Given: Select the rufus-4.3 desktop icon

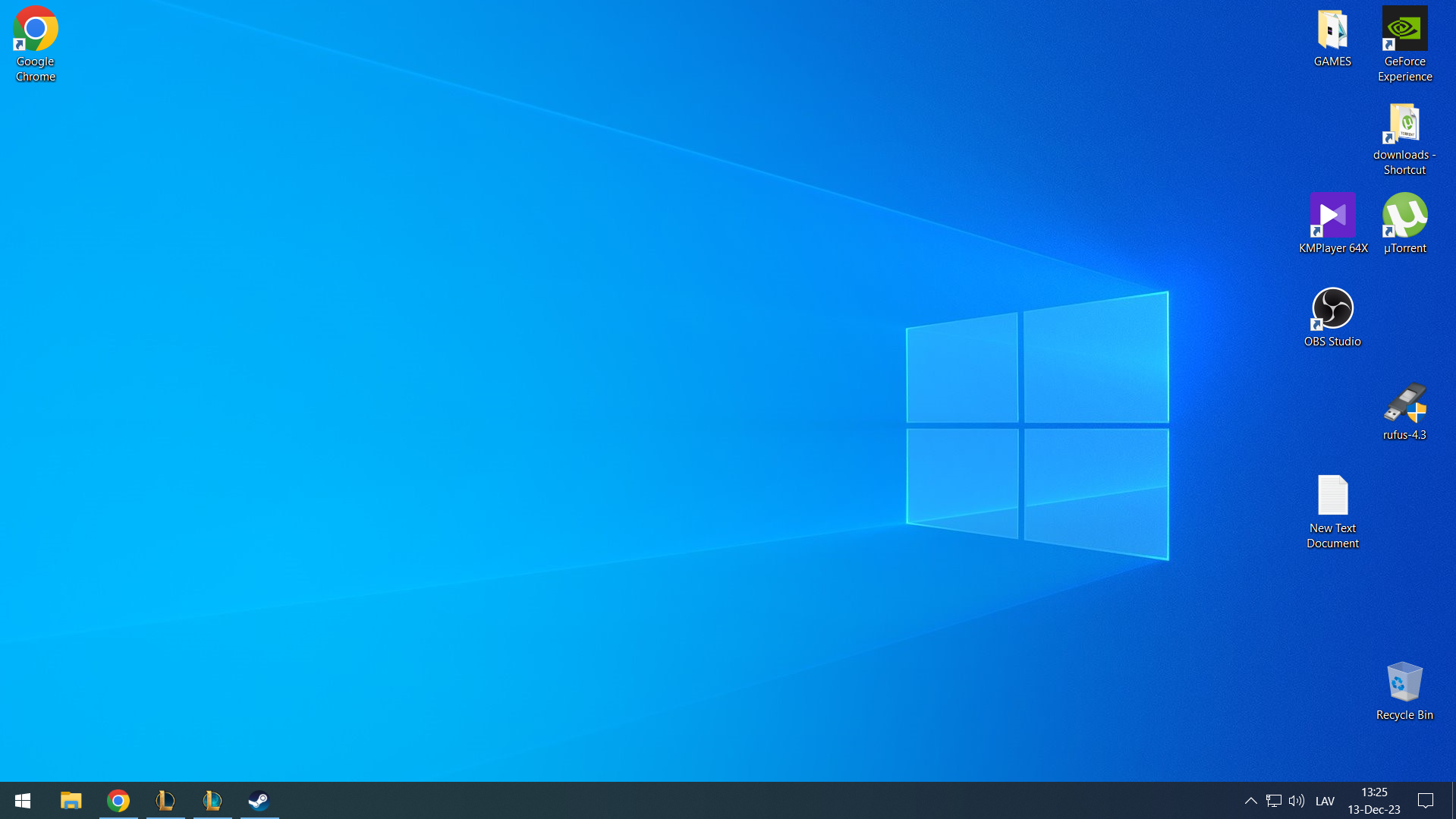Looking at the screenshot, I should (x=1404, y=411).
